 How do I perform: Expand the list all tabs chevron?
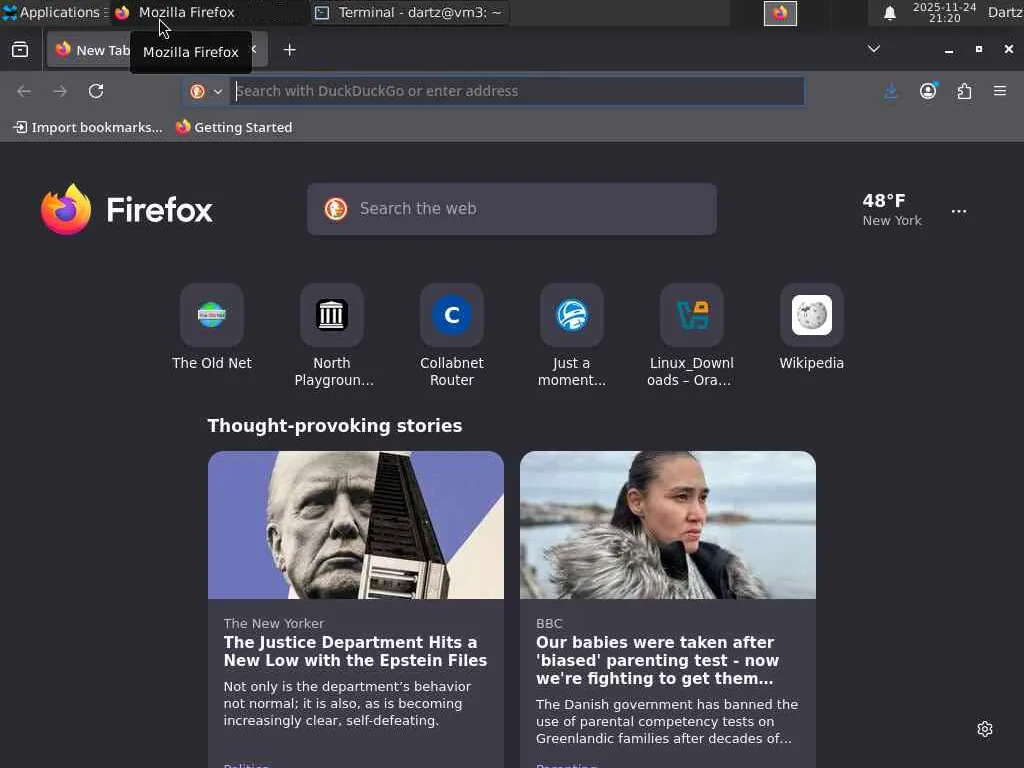pos(873,49)
